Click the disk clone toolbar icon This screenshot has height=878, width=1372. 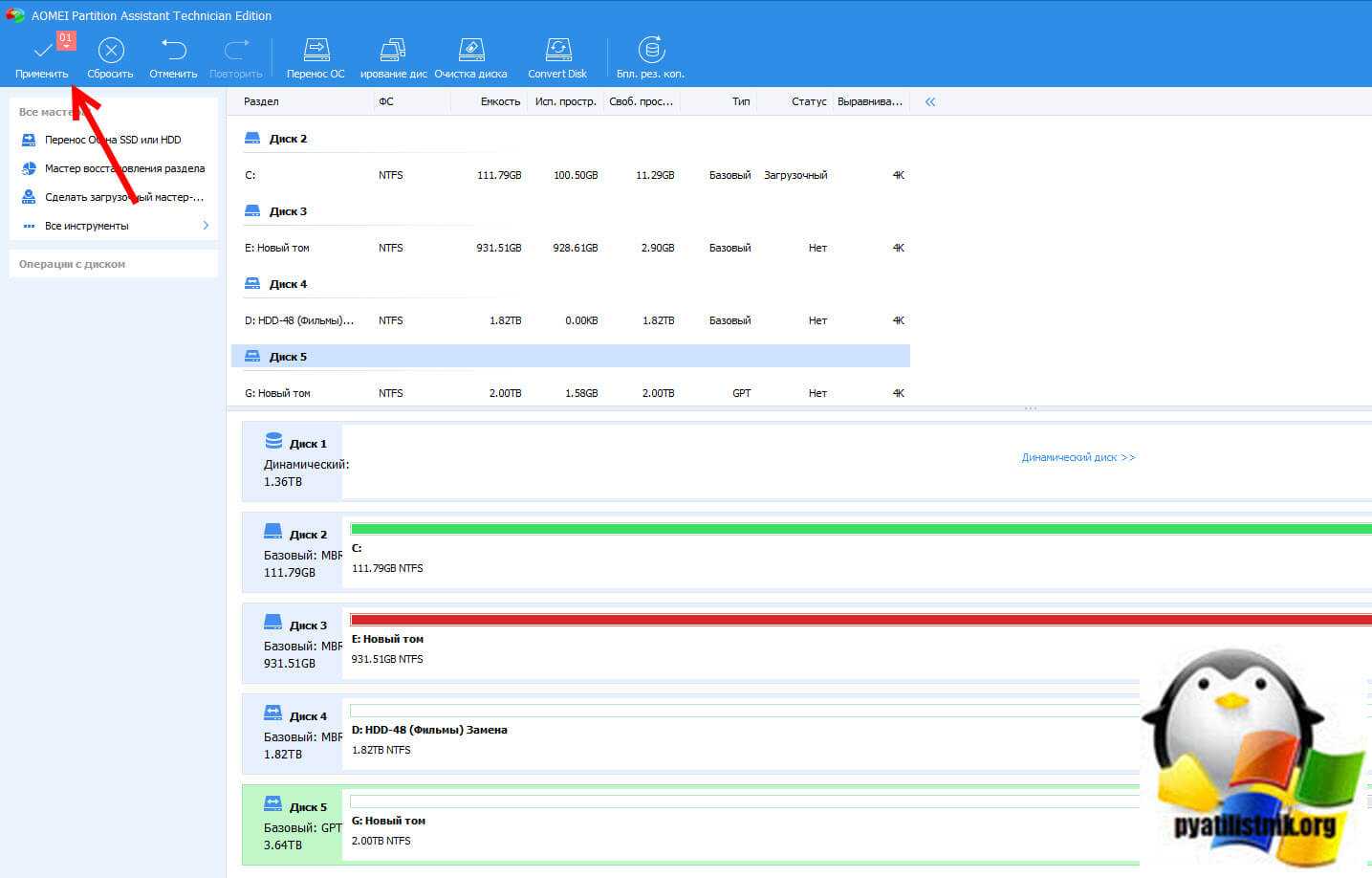393,51
